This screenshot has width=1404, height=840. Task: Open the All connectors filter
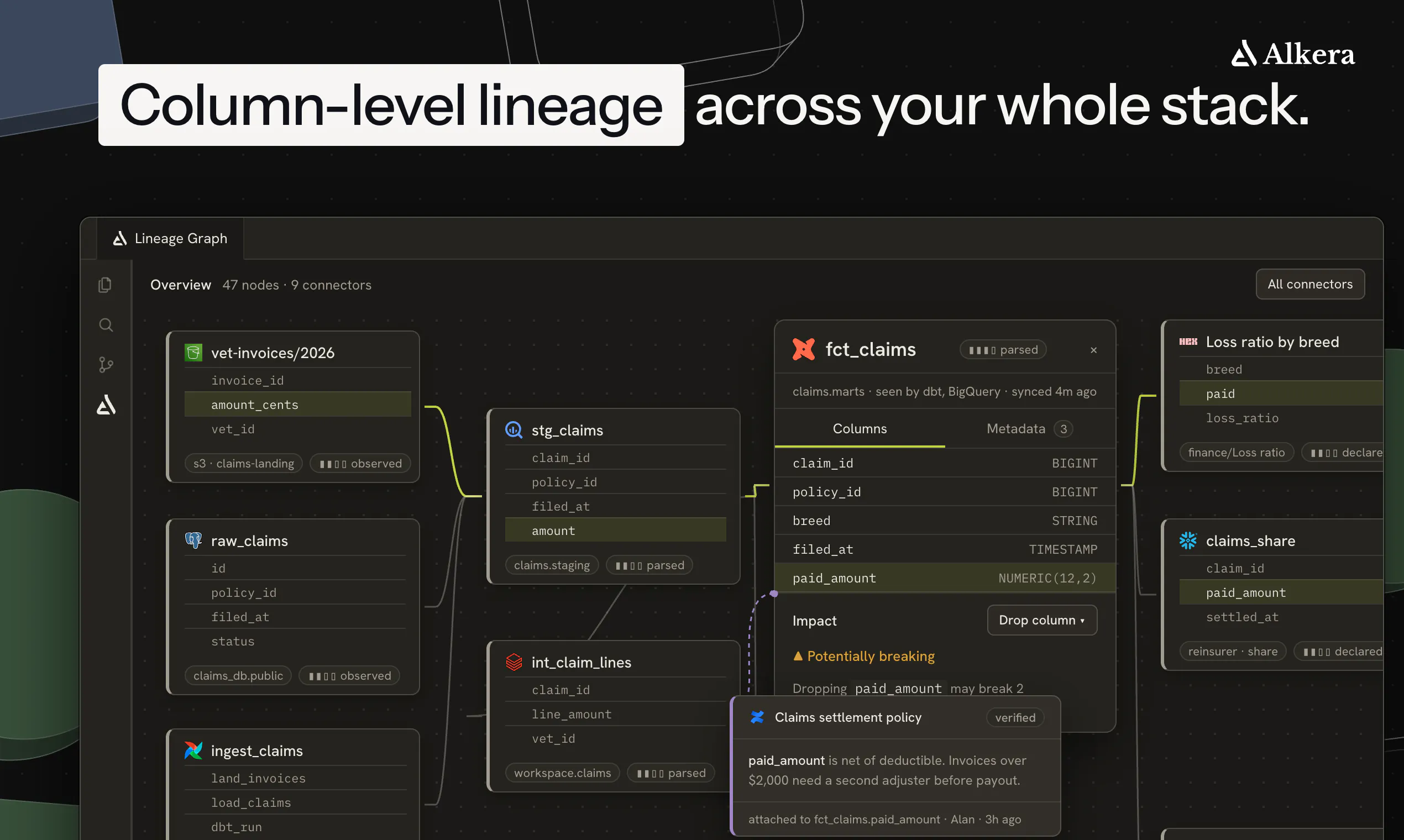(1310, 284)
